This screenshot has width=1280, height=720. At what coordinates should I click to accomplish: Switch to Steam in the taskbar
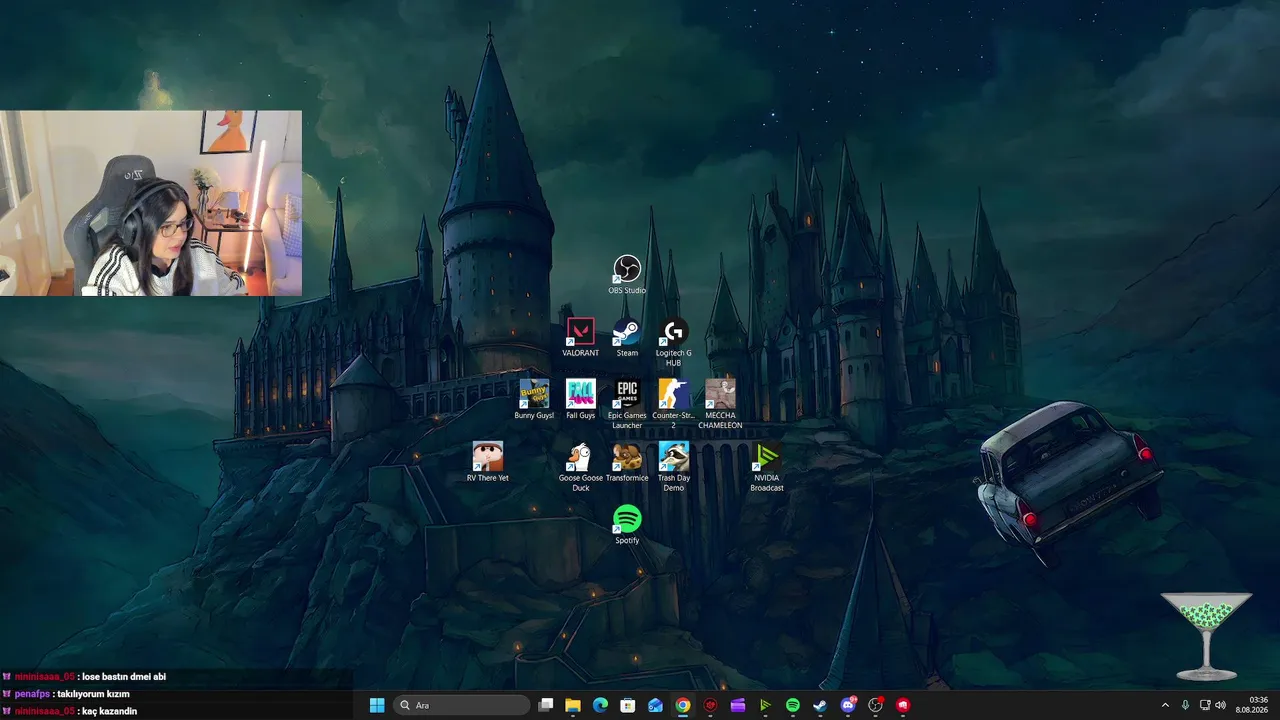pos(820,705)
